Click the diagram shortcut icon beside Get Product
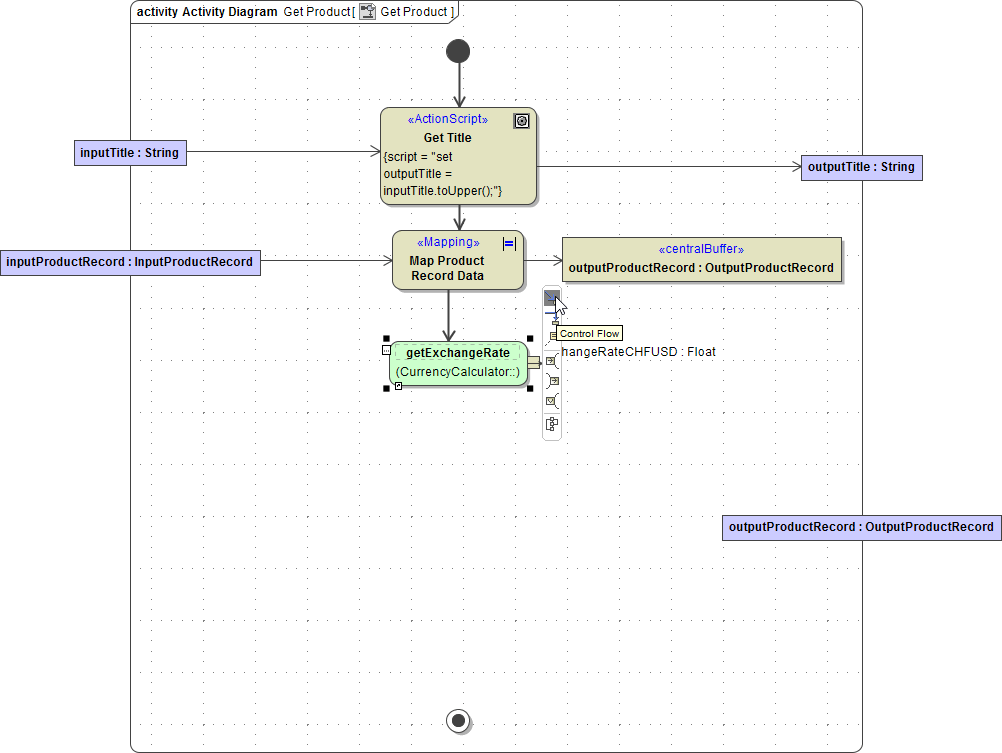 [367, 11]
